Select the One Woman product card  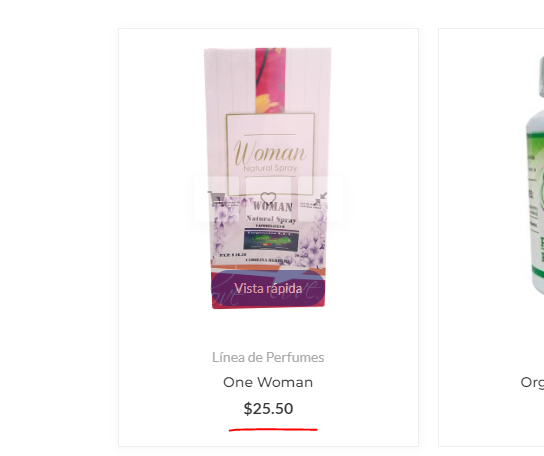pos(268,237)
